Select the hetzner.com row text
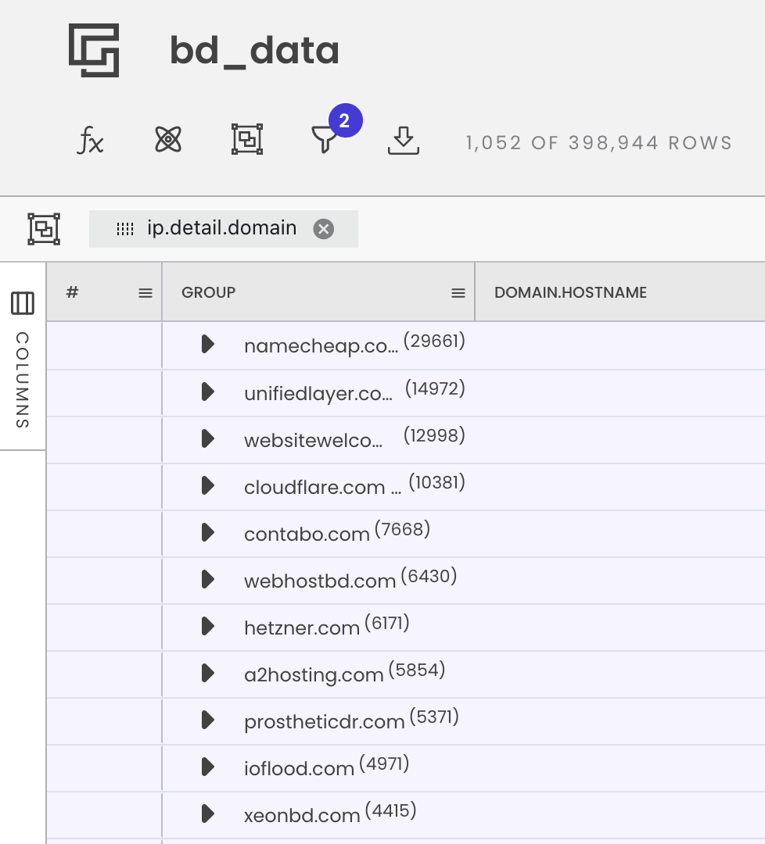 (301, 628)
